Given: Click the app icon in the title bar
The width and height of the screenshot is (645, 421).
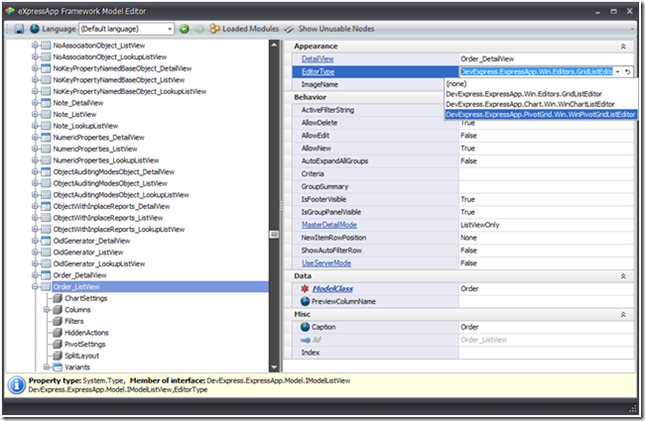Looking at the screenshot, I should [x=10, y=11].
